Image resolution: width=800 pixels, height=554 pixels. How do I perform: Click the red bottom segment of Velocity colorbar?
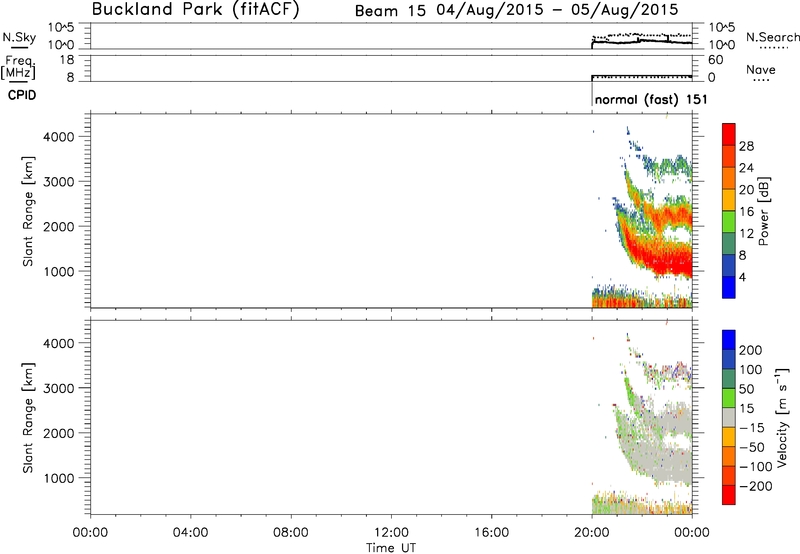pyautogui.click(x=729, y=495)
